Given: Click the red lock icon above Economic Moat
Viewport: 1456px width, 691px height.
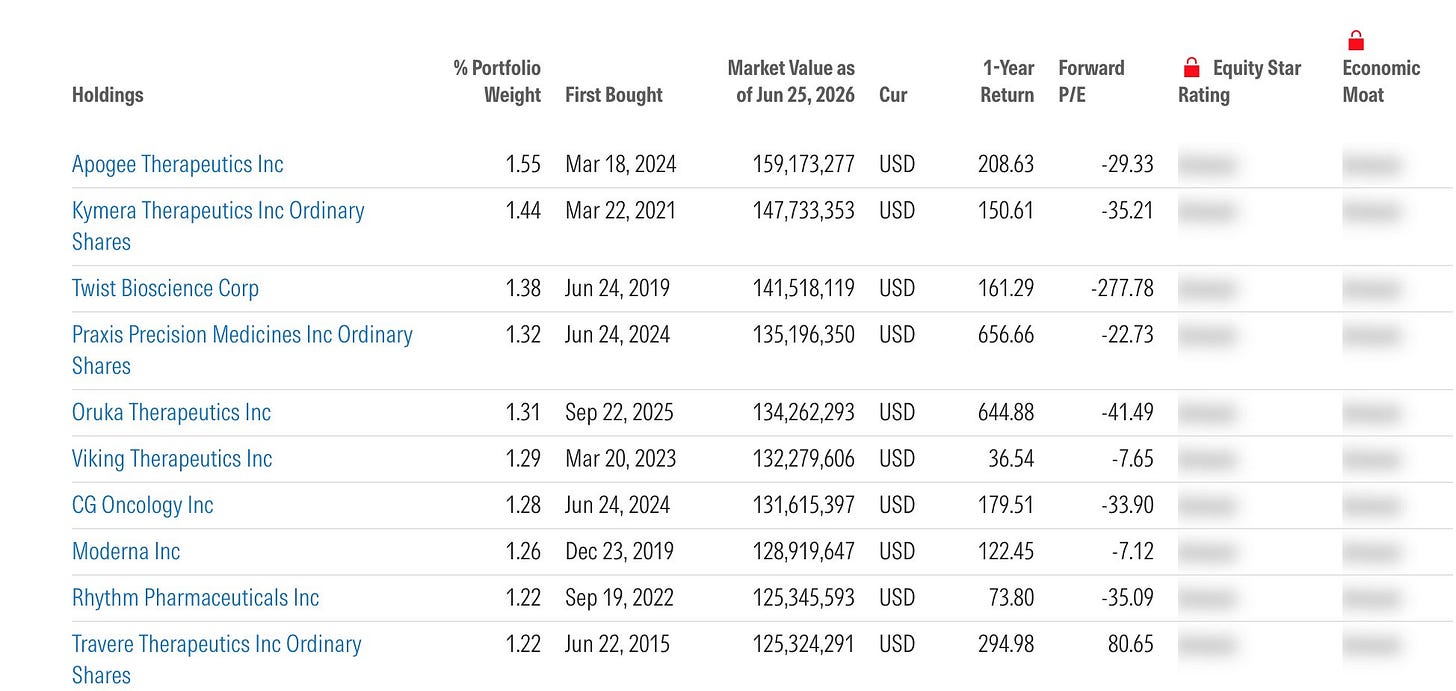Looking at the screenshot, I should [1356, 40].
